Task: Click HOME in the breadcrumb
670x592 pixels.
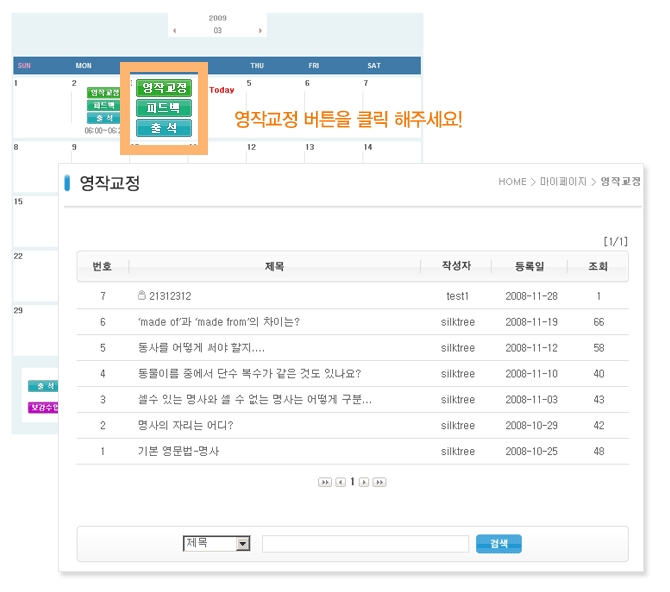Action: pos(512,182)
